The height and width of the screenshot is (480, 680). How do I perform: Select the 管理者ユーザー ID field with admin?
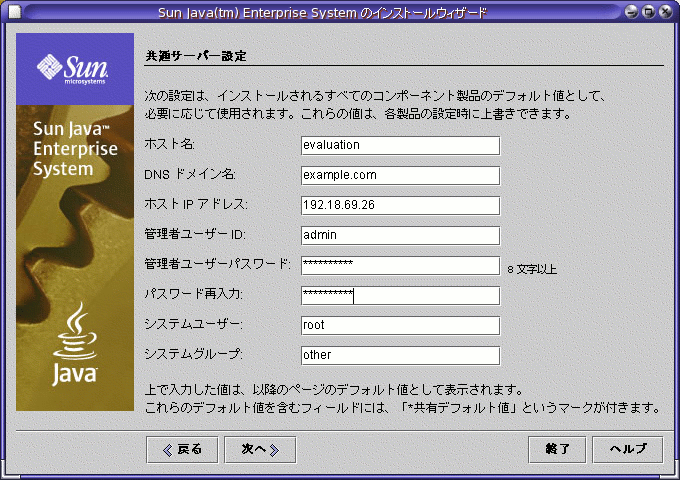(x=400, y=235)
